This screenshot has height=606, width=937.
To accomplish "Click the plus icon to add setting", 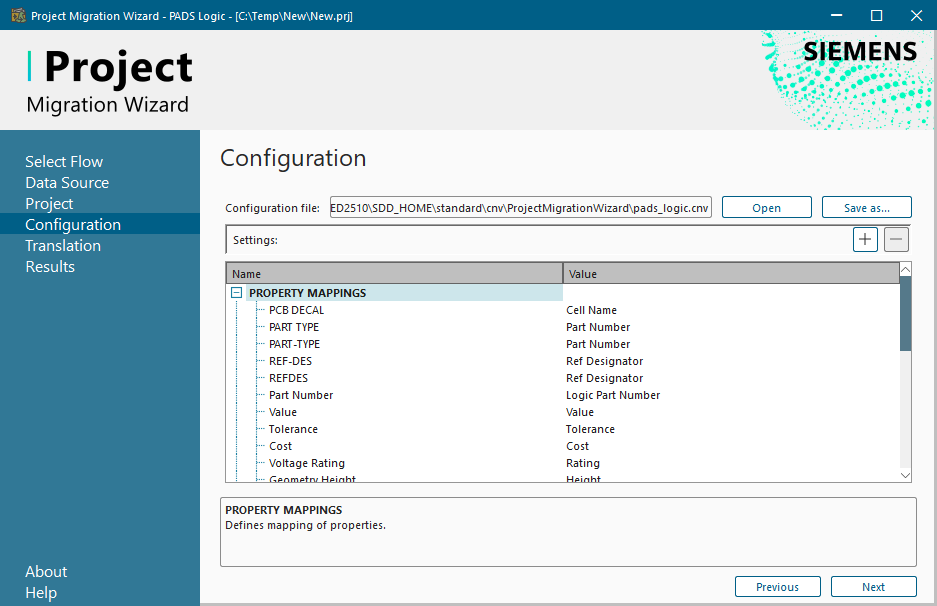I will pyautogui.click(x=865, y=239).
